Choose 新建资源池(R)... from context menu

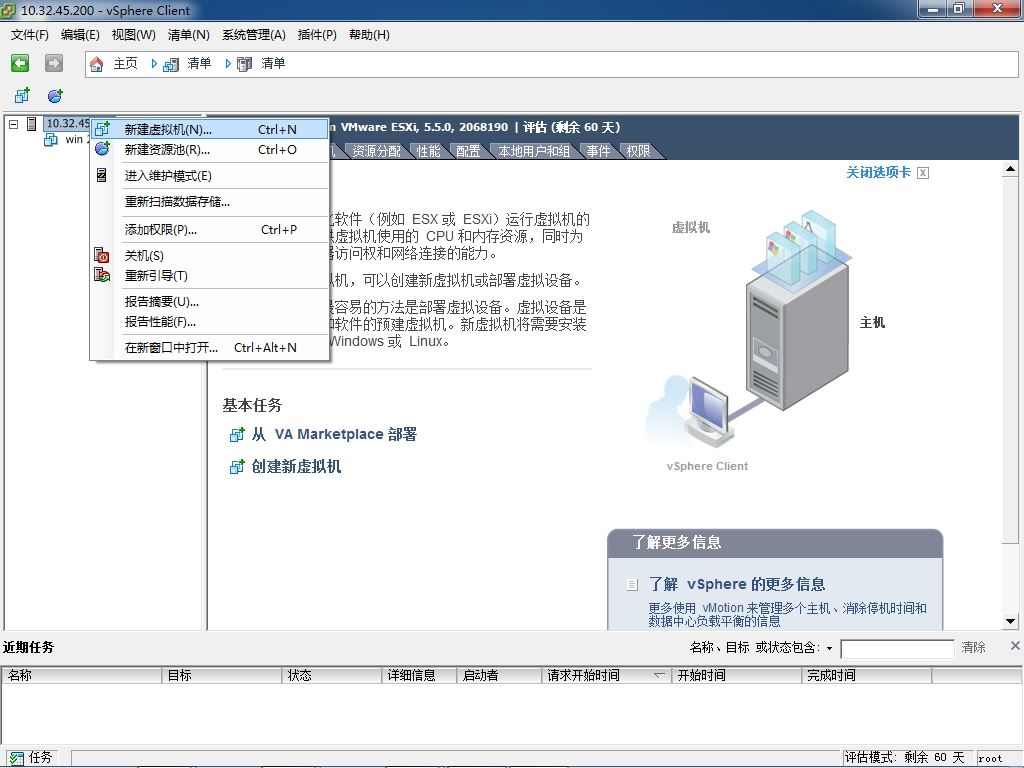[x=209, y=150]
